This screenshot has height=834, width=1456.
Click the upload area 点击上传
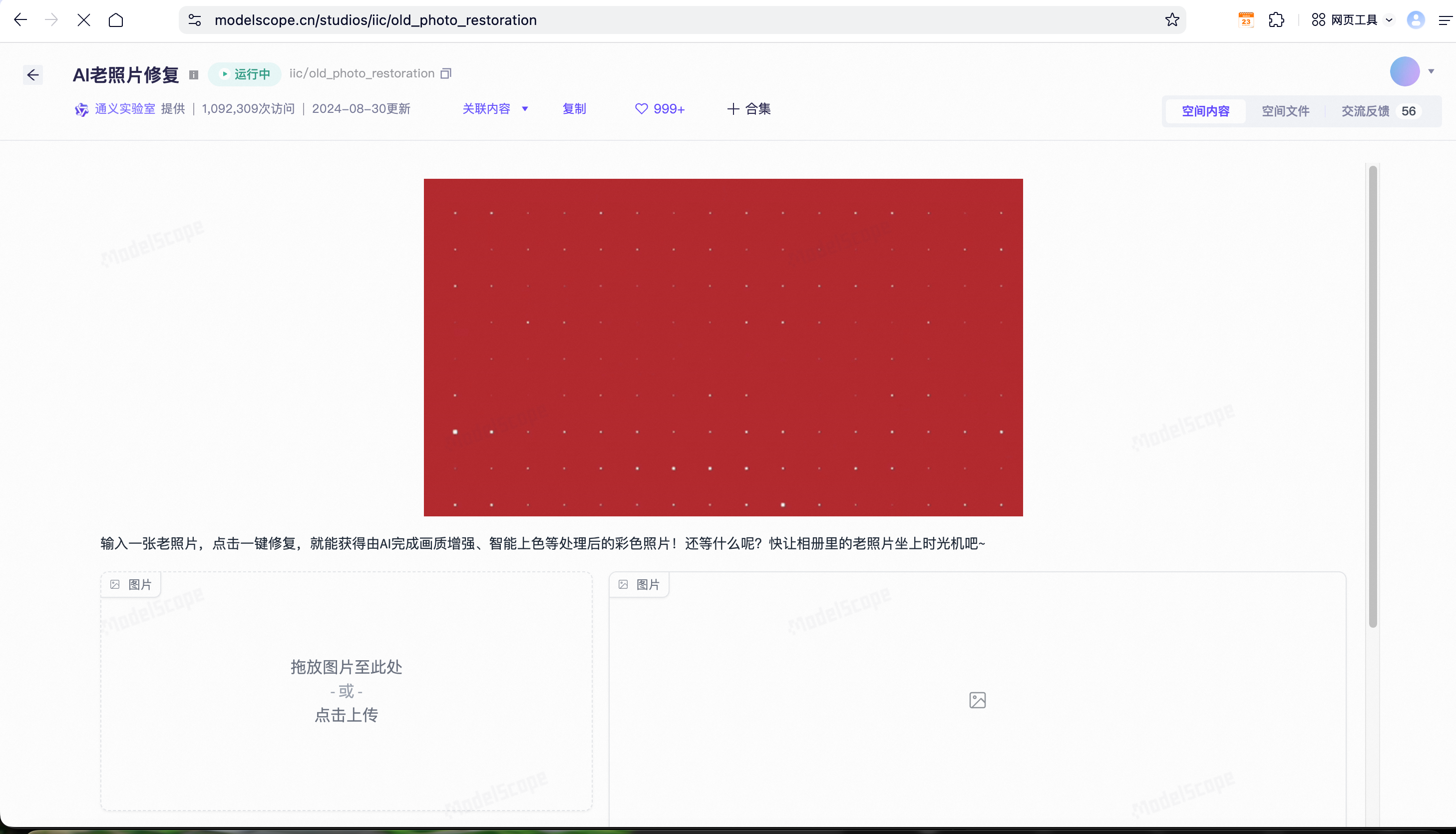[347, 714]
